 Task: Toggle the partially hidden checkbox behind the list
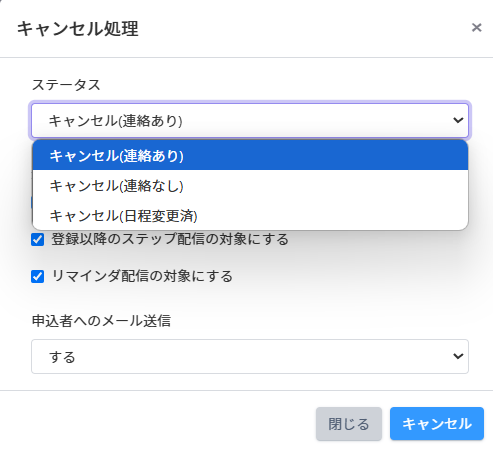(x=32, y=203)
